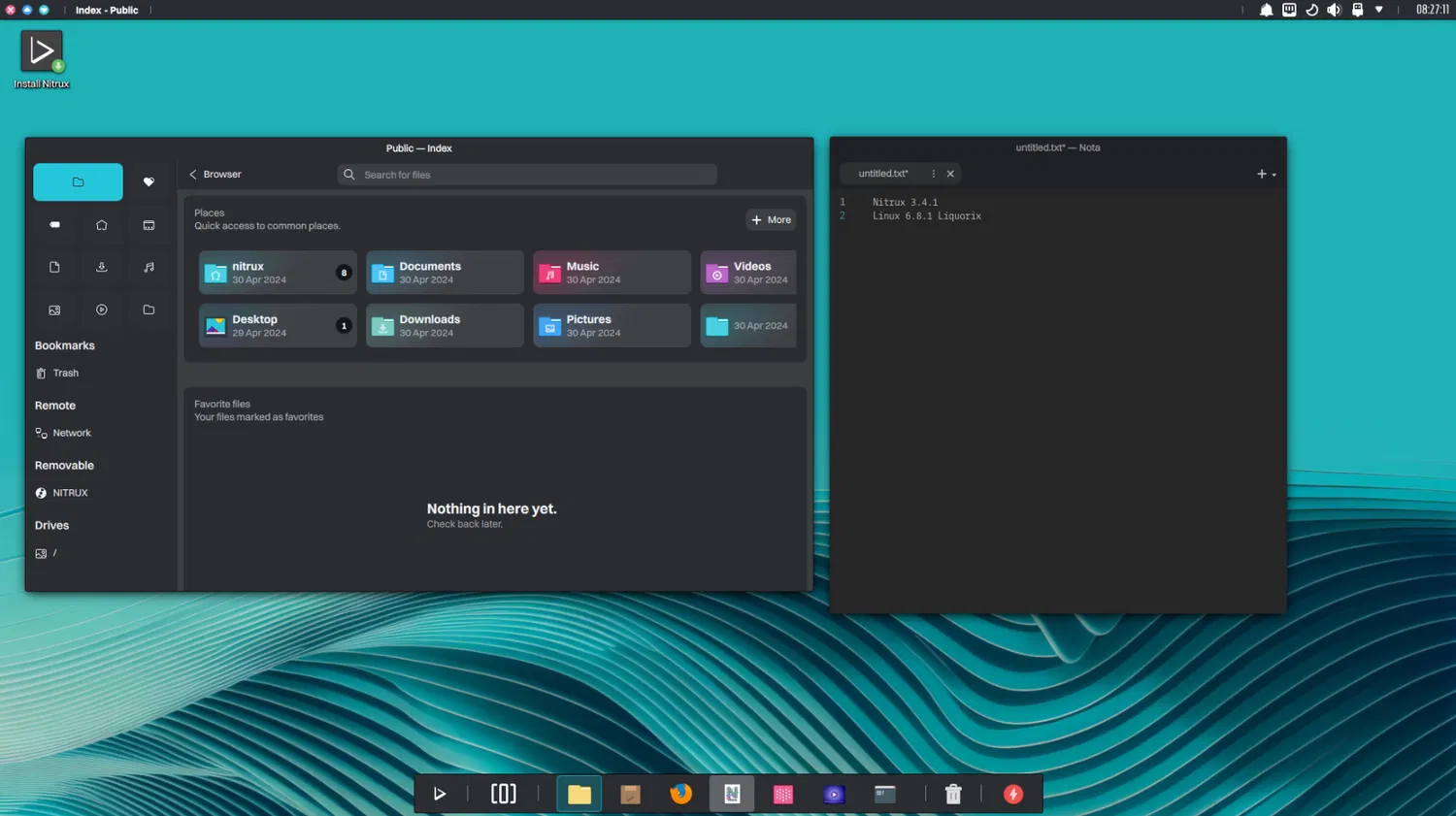Expand the system tray arrow
Screen dimensions: 1456x816
[x=1379, y=10]
